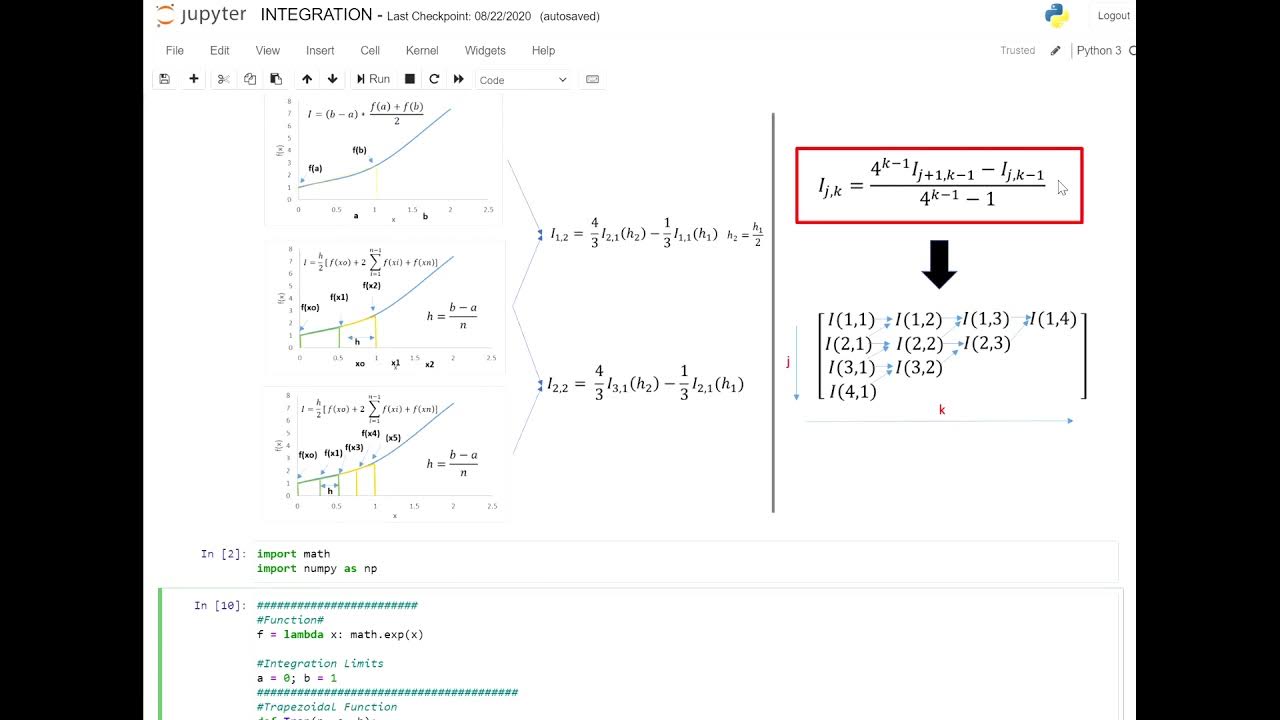Run the selected cell
The image size is (1280, 720).
[x=373, y=79]
